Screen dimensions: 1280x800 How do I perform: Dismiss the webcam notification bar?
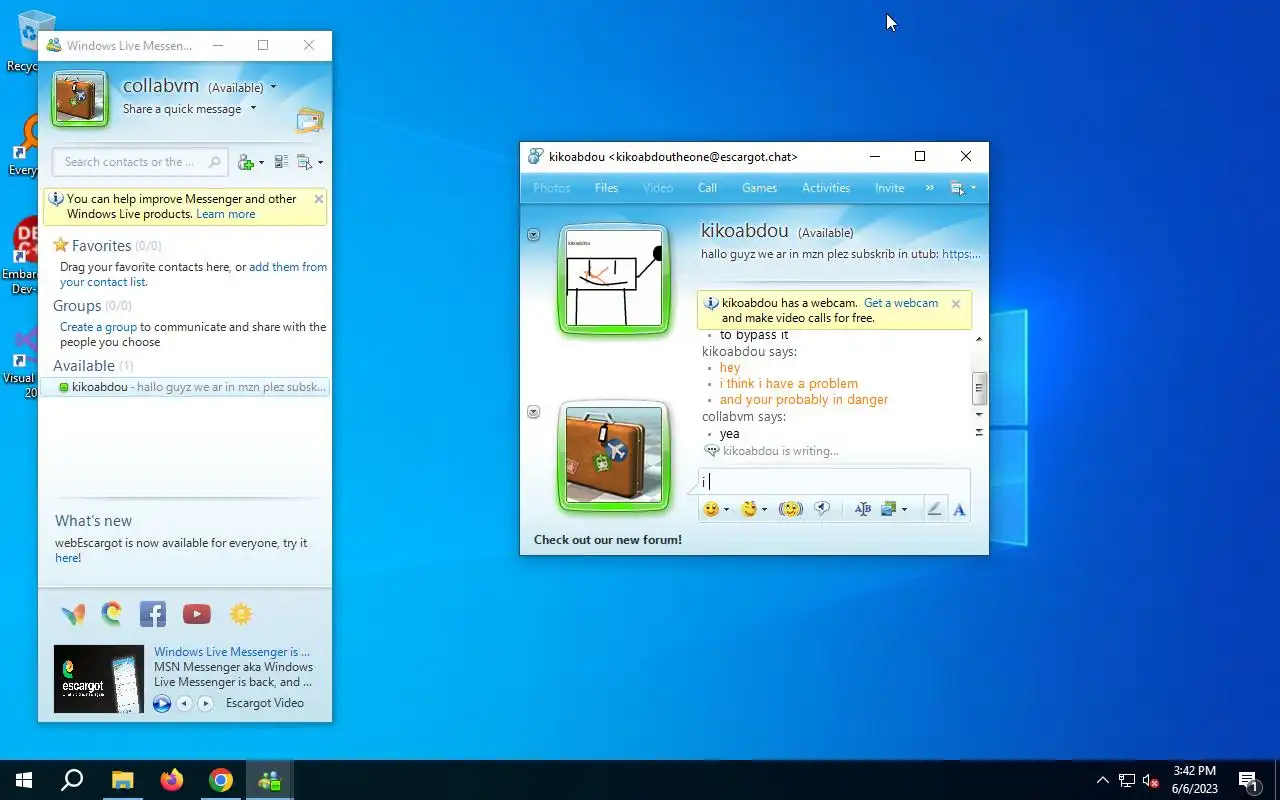pos(956,304)
